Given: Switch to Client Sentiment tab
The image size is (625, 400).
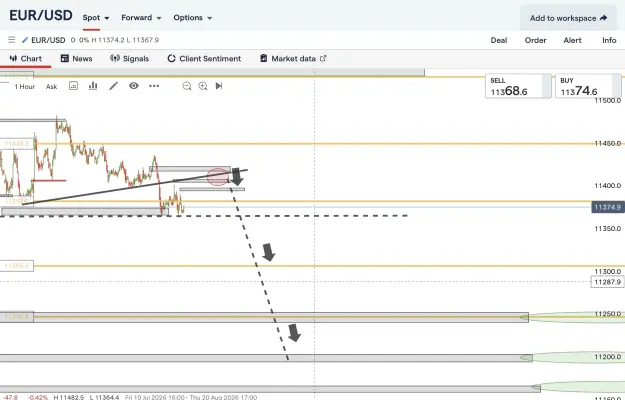Looking at the screenshot, I should pos(204,59).
